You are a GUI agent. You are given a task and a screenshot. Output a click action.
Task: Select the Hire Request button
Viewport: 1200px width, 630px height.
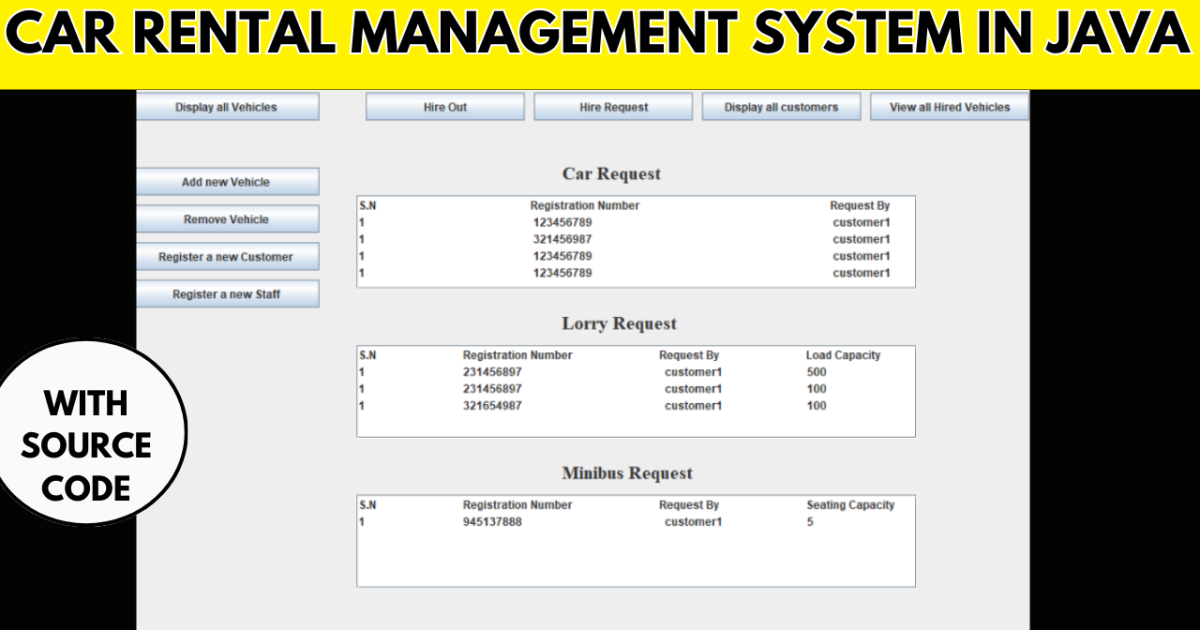(x=612, y=106)
